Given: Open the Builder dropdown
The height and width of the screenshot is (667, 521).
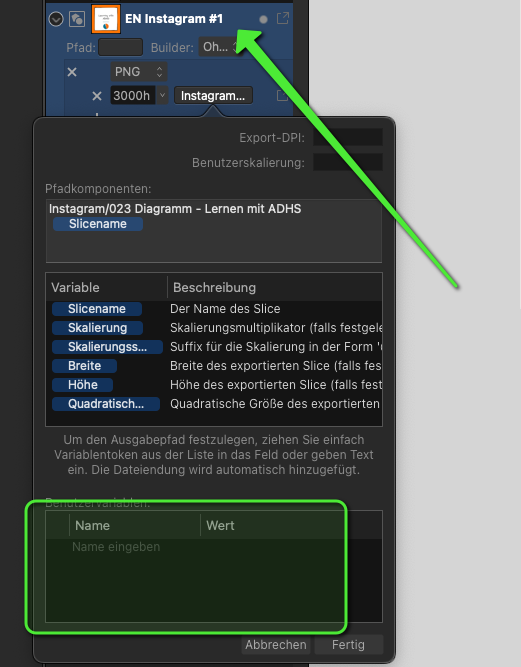Looking at the screenshot, I should [x=220, y=47].
